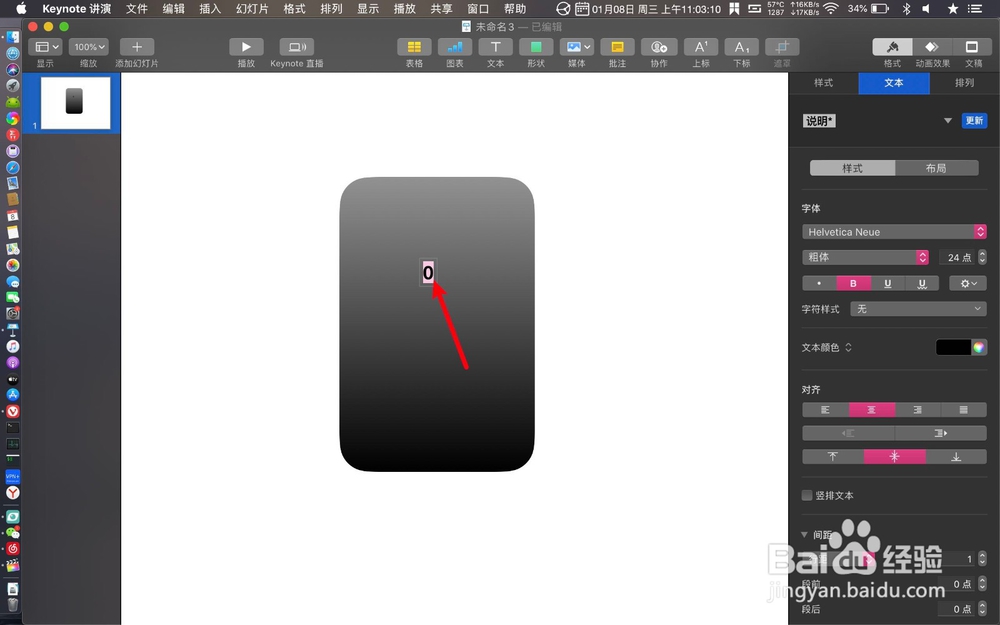Open Trash in the Dock
The width and height of the screenshot is (1000, 625).
click(13, 605)
